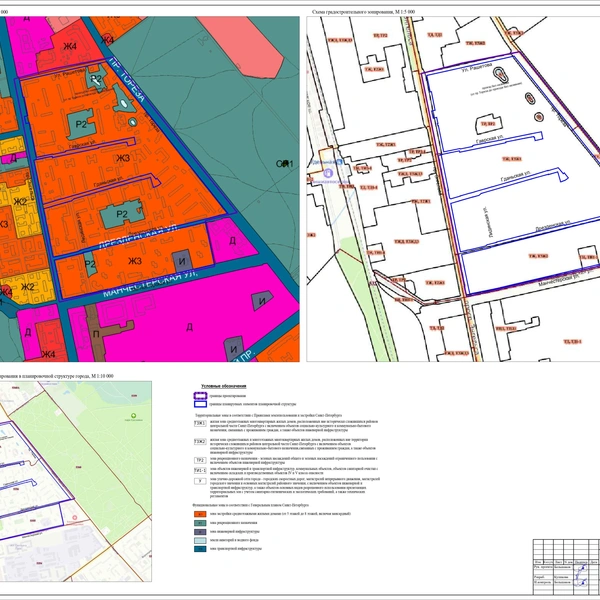The height and width of the screenshot is (600, 600).
Task: Click the blue marker icon beside the Деловая label
Action: [339, 162]
